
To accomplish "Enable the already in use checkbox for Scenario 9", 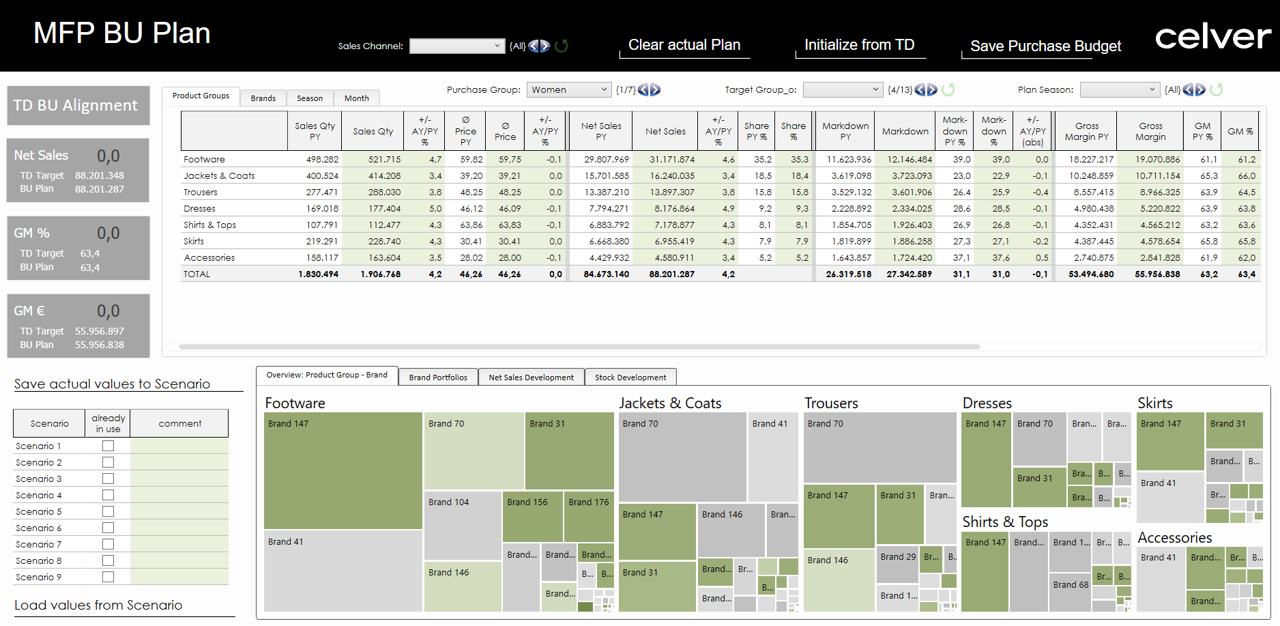I will point(107,576).
